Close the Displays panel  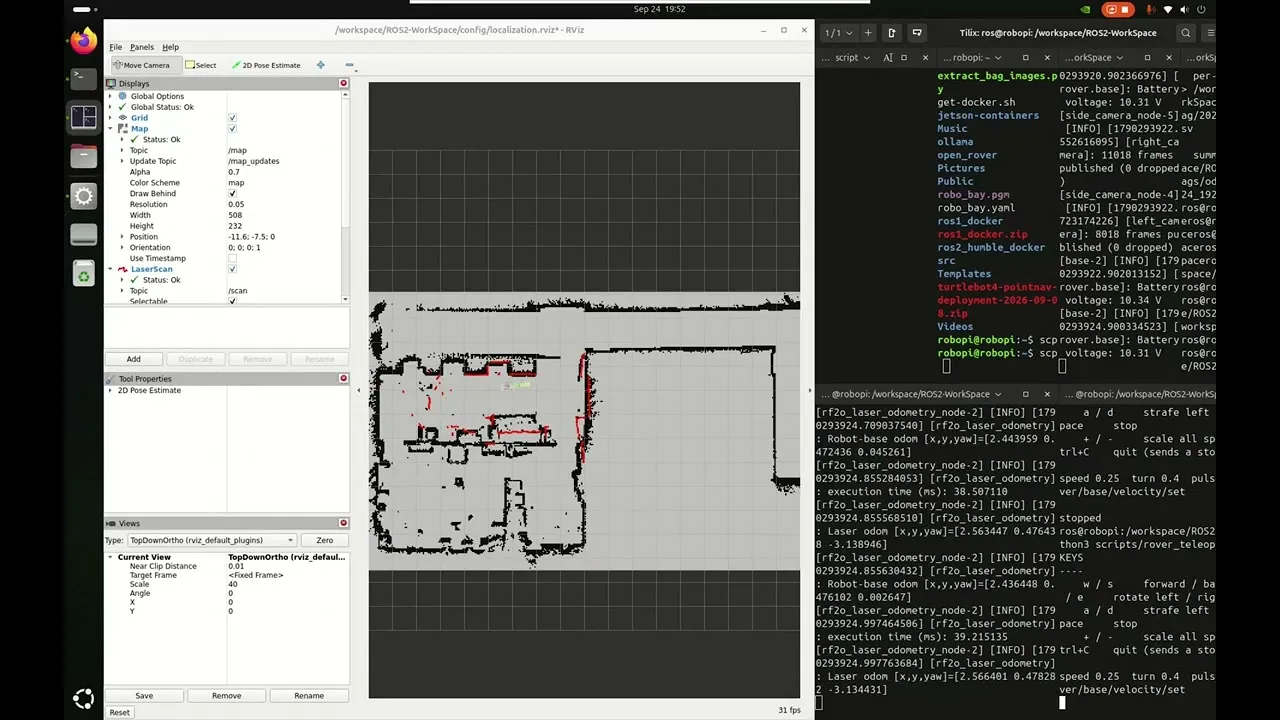click(x=343, y=83)
